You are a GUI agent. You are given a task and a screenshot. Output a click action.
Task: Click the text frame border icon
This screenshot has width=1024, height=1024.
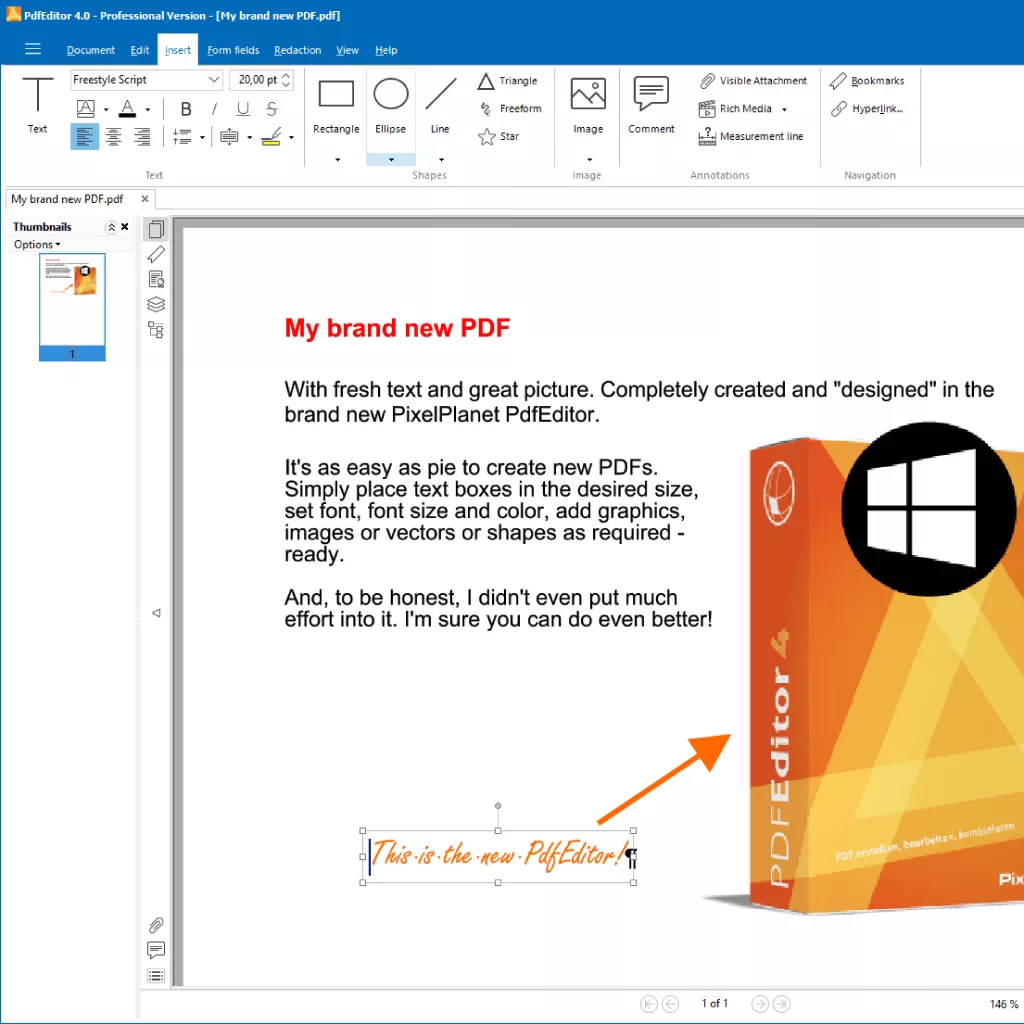pos(86,108)
